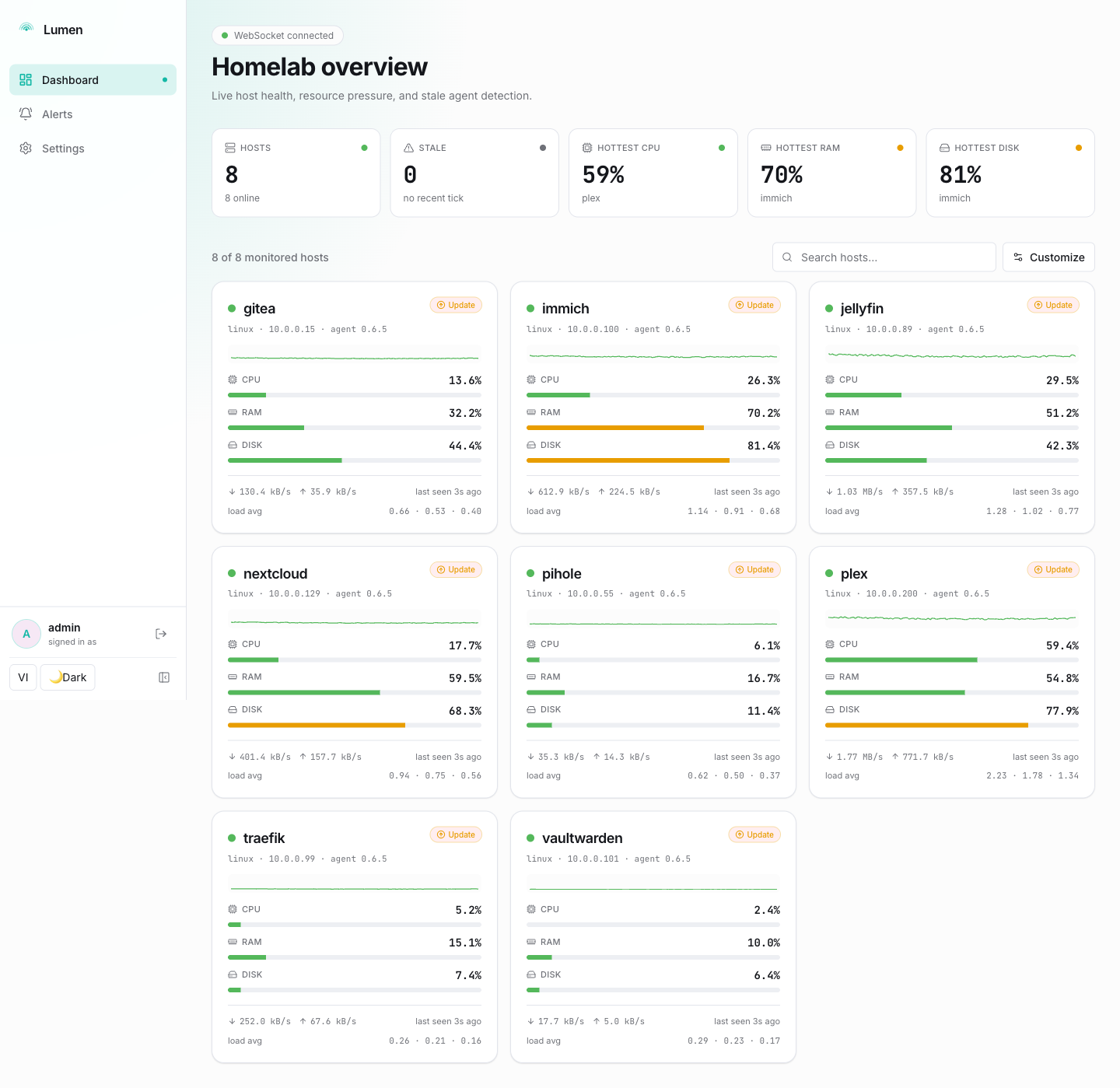Click Update badge on gitea card
1120x1088 pixels.
[456, 305]
